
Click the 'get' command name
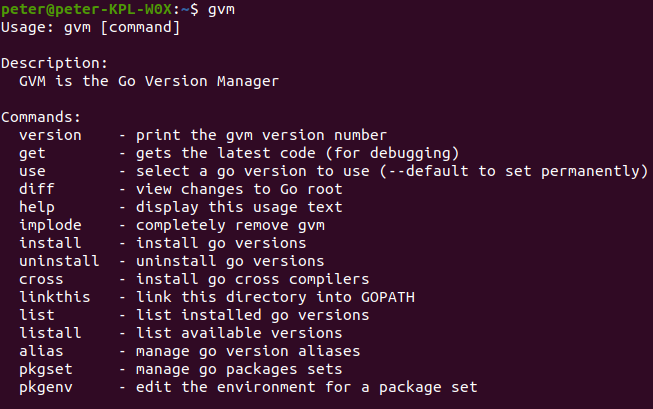(31, 152)
